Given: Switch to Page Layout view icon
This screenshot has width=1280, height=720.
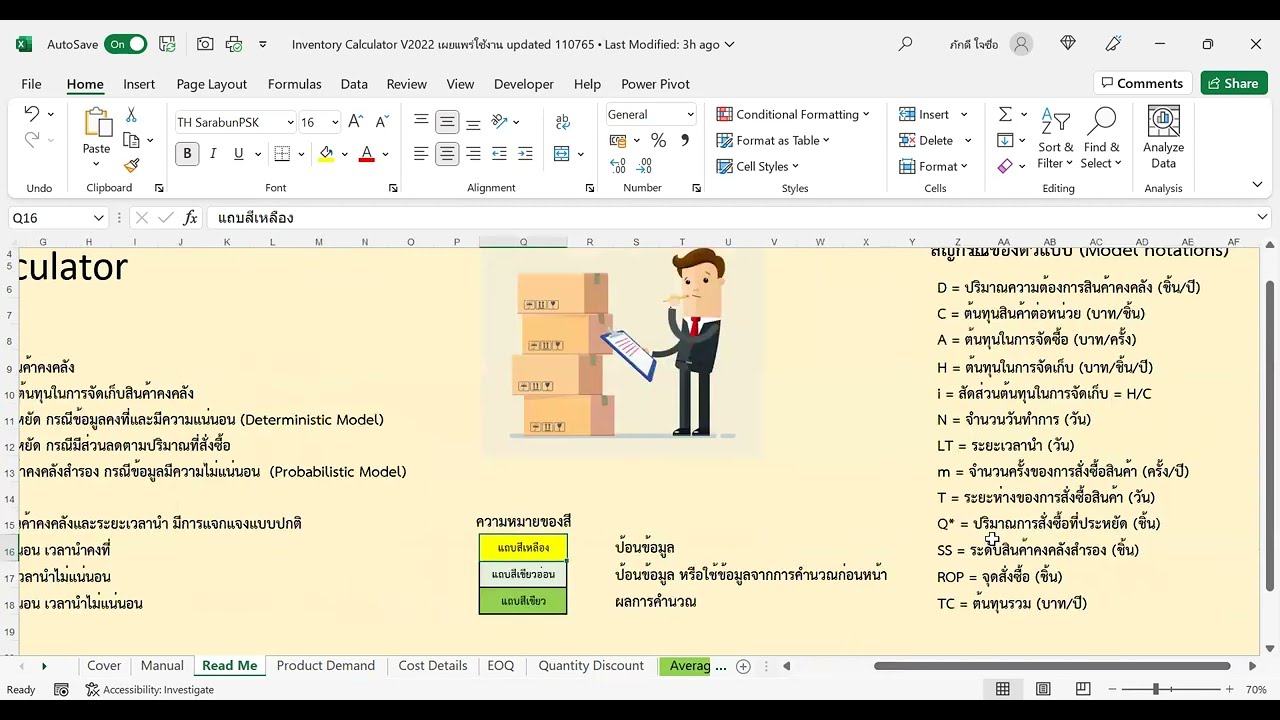Looking at the screenshot, I should pos(1043,689).
